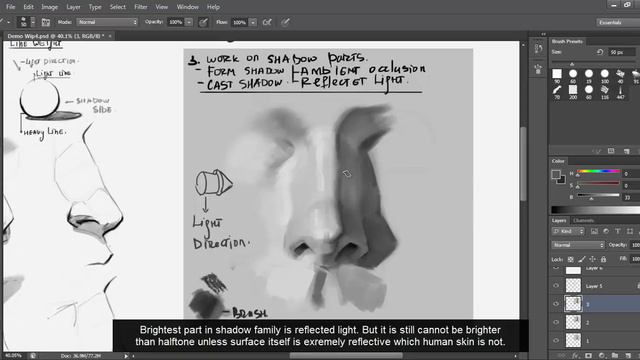Select the round brush preset labeled 100
Viewport: 640px width, 360px height.
(x=604, y=76)
